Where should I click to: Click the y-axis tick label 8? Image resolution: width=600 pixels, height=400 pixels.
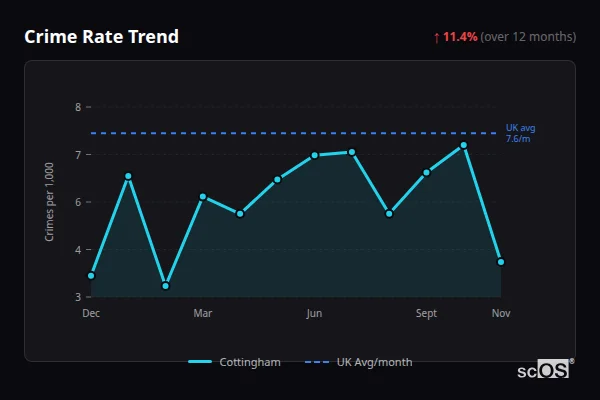[78, 107]
